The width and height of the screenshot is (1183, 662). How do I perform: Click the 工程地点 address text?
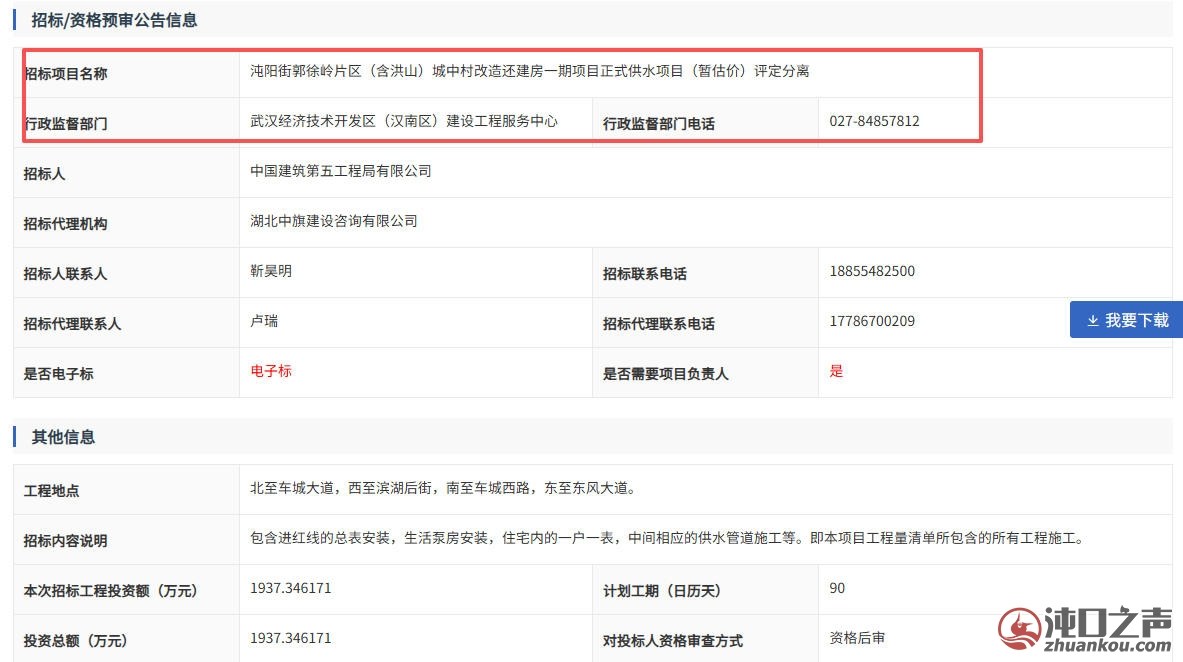coord(444,488)
